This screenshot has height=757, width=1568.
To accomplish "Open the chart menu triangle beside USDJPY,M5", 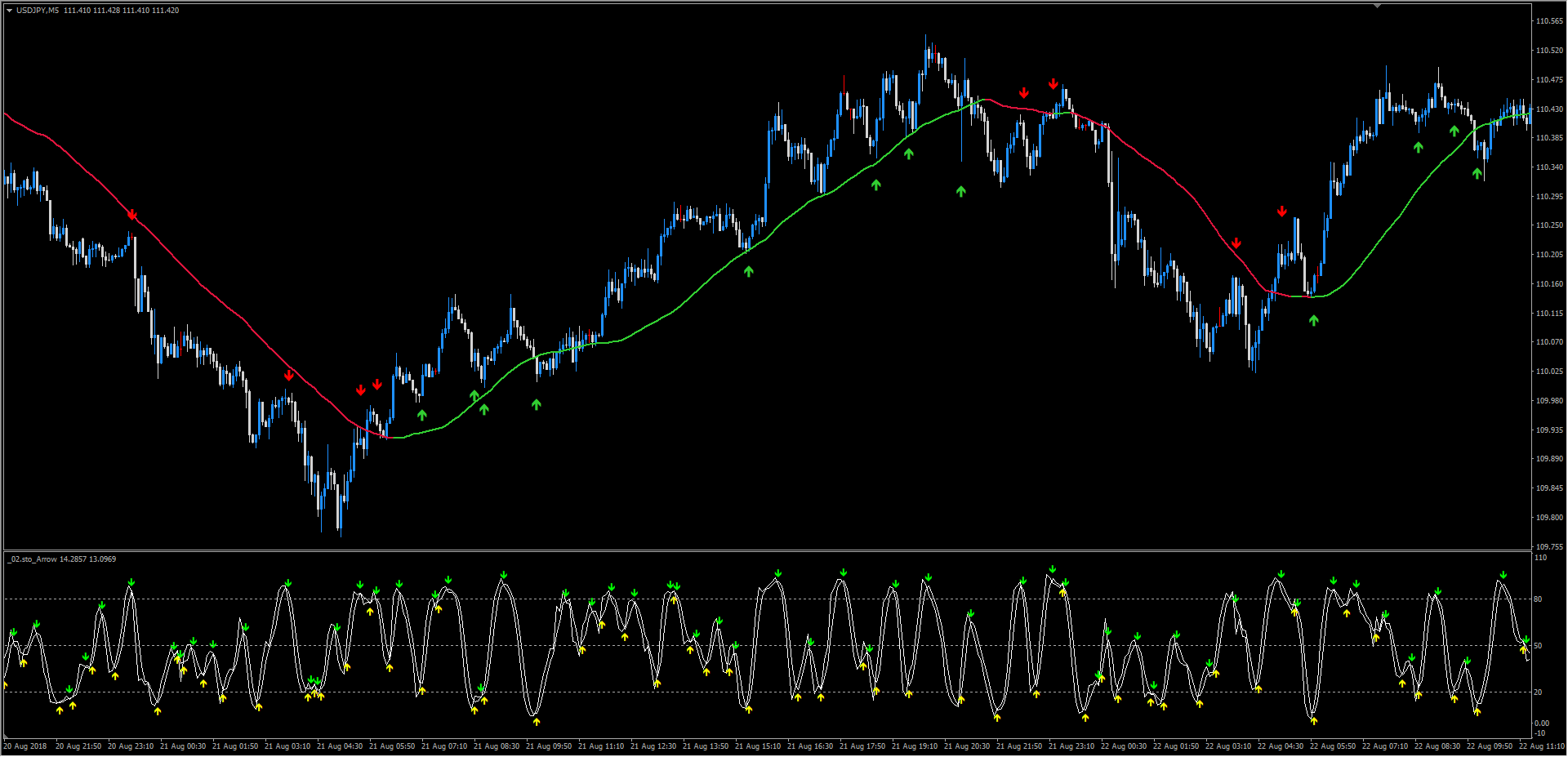I will click(x=9, y=11).
